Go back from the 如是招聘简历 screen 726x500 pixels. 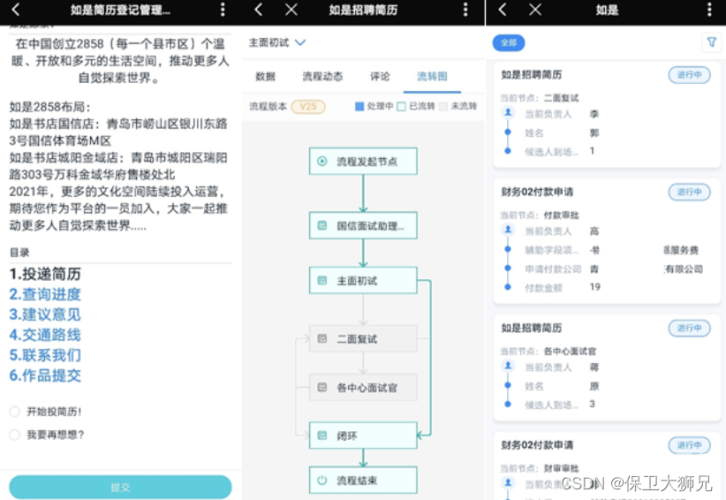pyautogui.click(x=259, y=10)
